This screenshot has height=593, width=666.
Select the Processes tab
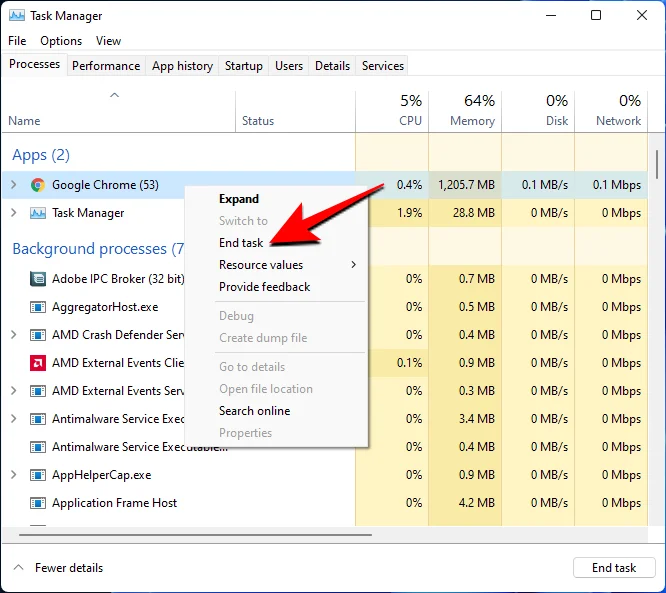coord(34,64)
